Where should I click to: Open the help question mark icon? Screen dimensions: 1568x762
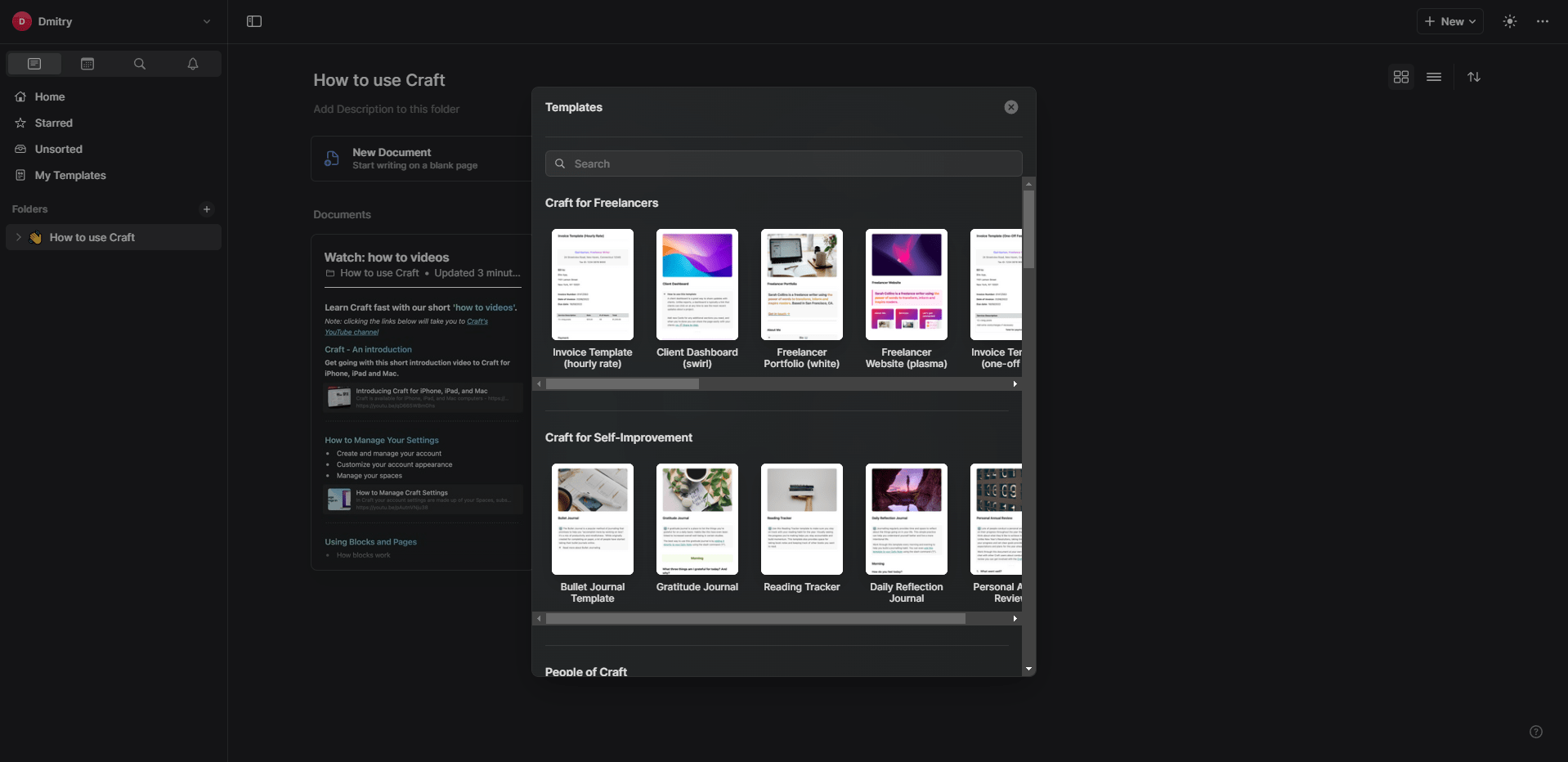[1536, 732]
